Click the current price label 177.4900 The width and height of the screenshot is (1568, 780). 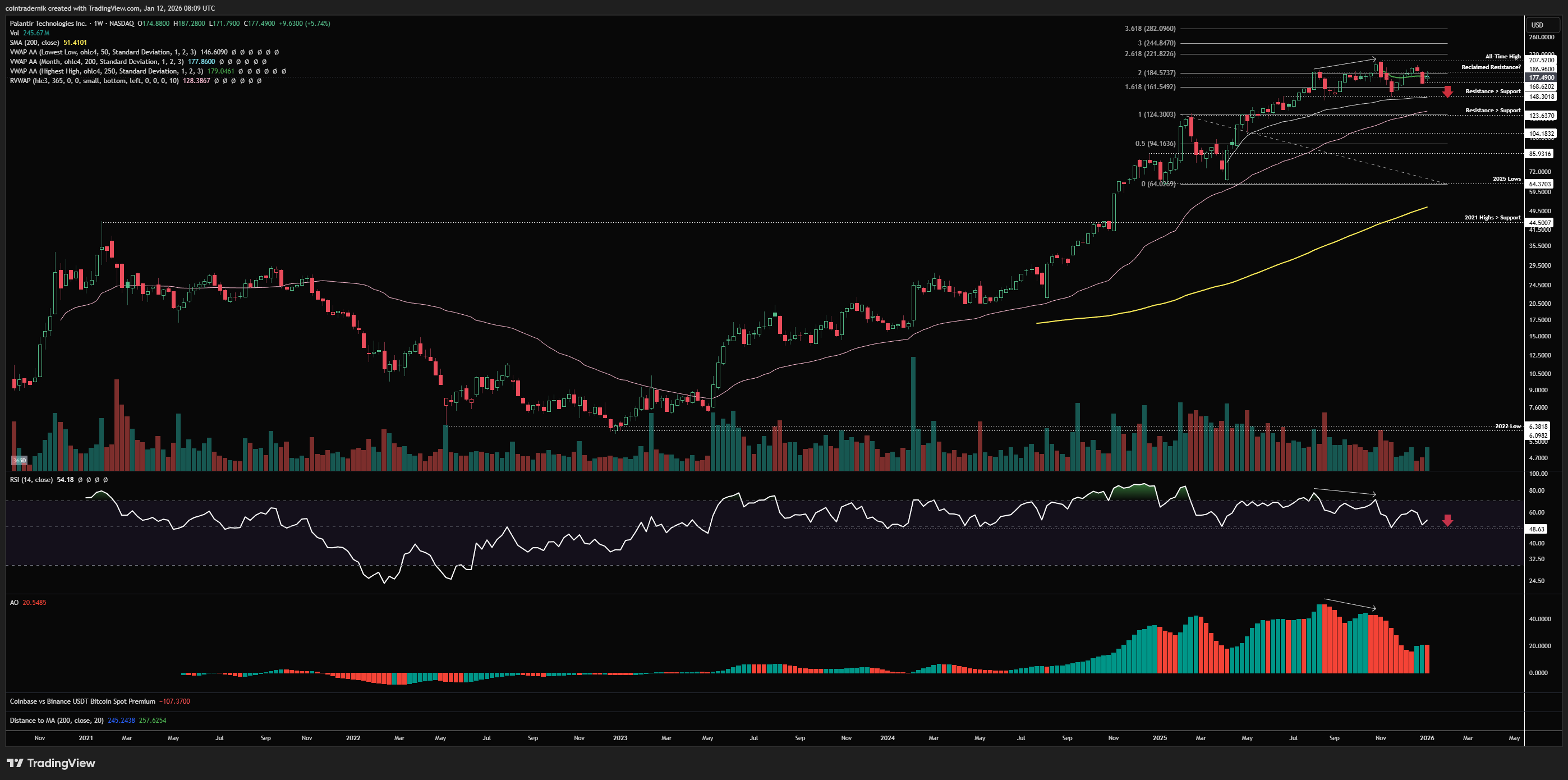1541,77
